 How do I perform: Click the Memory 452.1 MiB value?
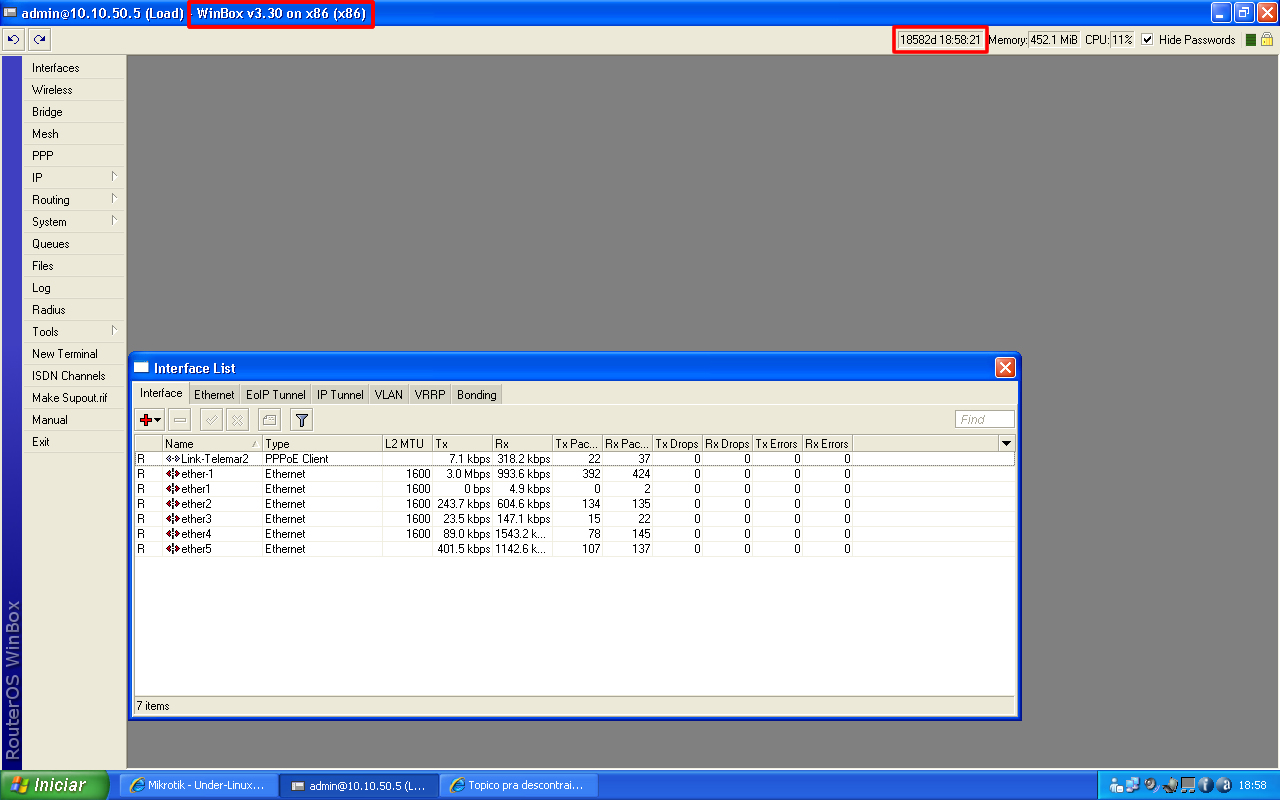[x=1053, y=40]
